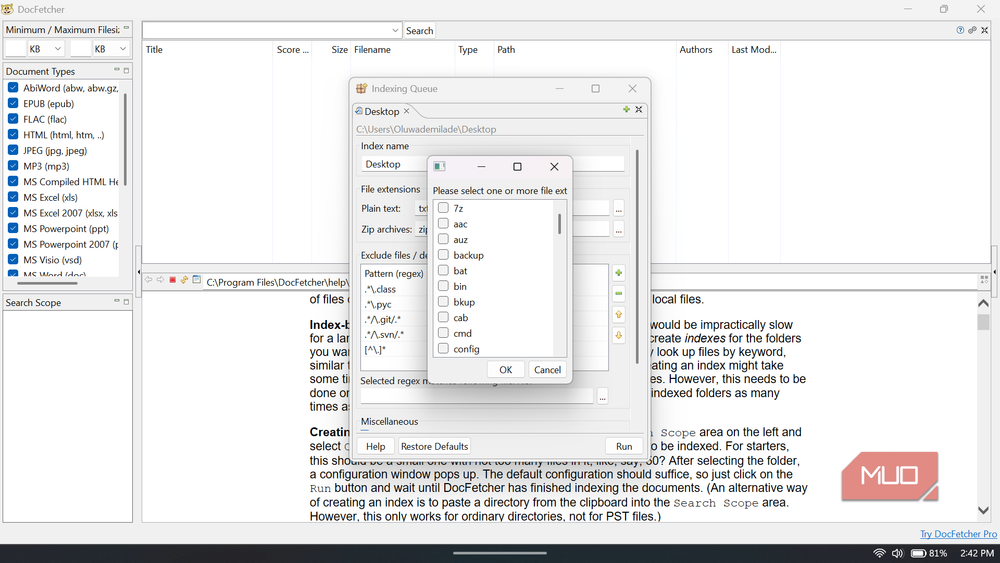This screenshot has width=1000, height=563.
Task: Click the HTML viewer toggle icon at the preview bar's right end
Action: [x=984, y=280]
